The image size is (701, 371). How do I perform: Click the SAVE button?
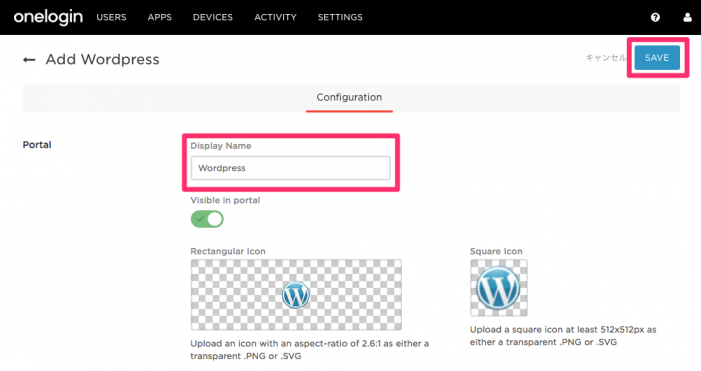point(657,58)
